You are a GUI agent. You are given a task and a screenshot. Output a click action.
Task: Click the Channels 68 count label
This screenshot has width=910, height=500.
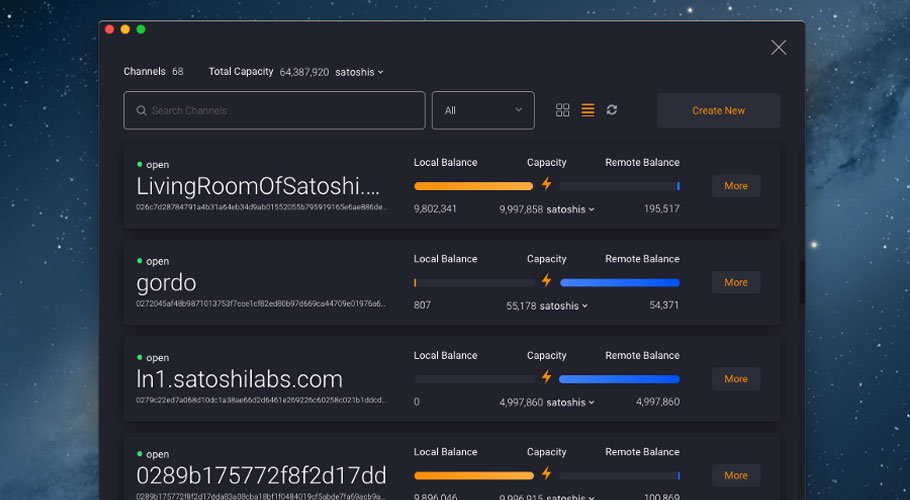[x=153, y=71]
